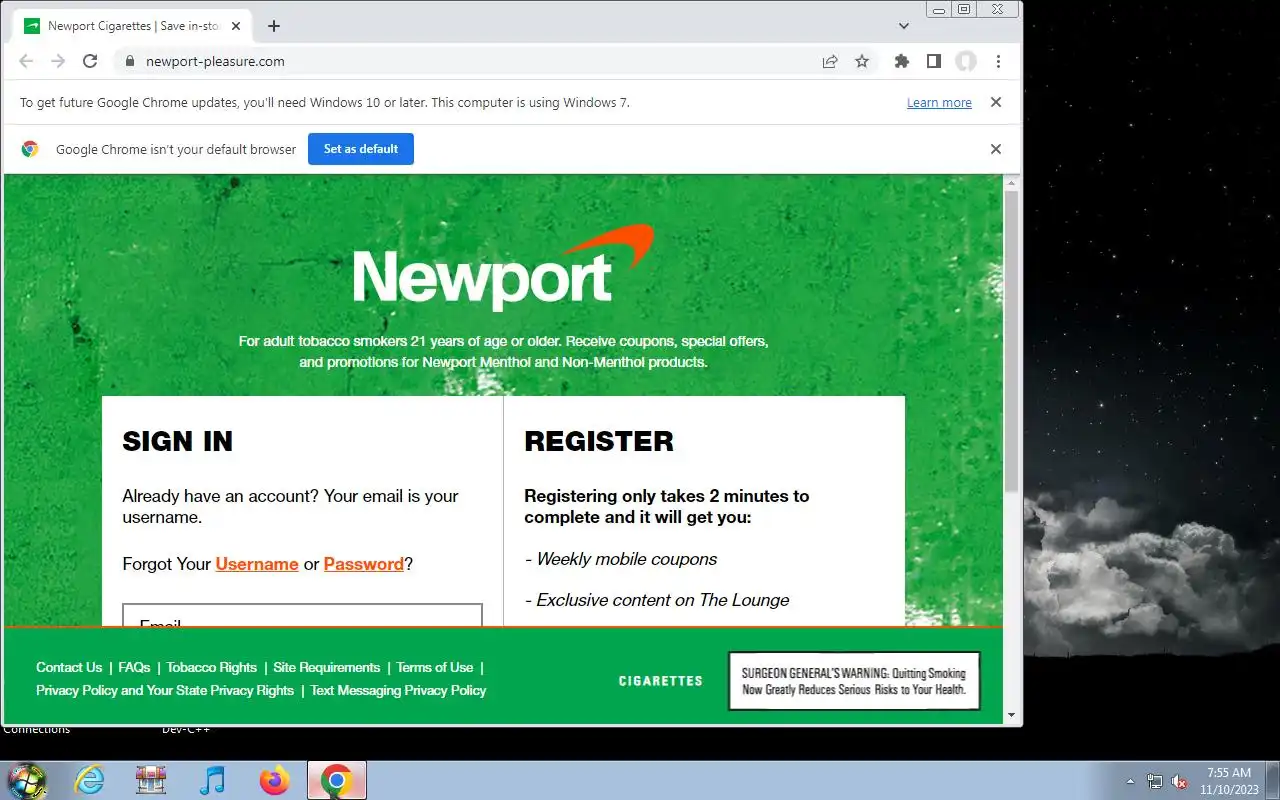
Task: Click the scrollbar down arrow
Action: point(1011,715)
